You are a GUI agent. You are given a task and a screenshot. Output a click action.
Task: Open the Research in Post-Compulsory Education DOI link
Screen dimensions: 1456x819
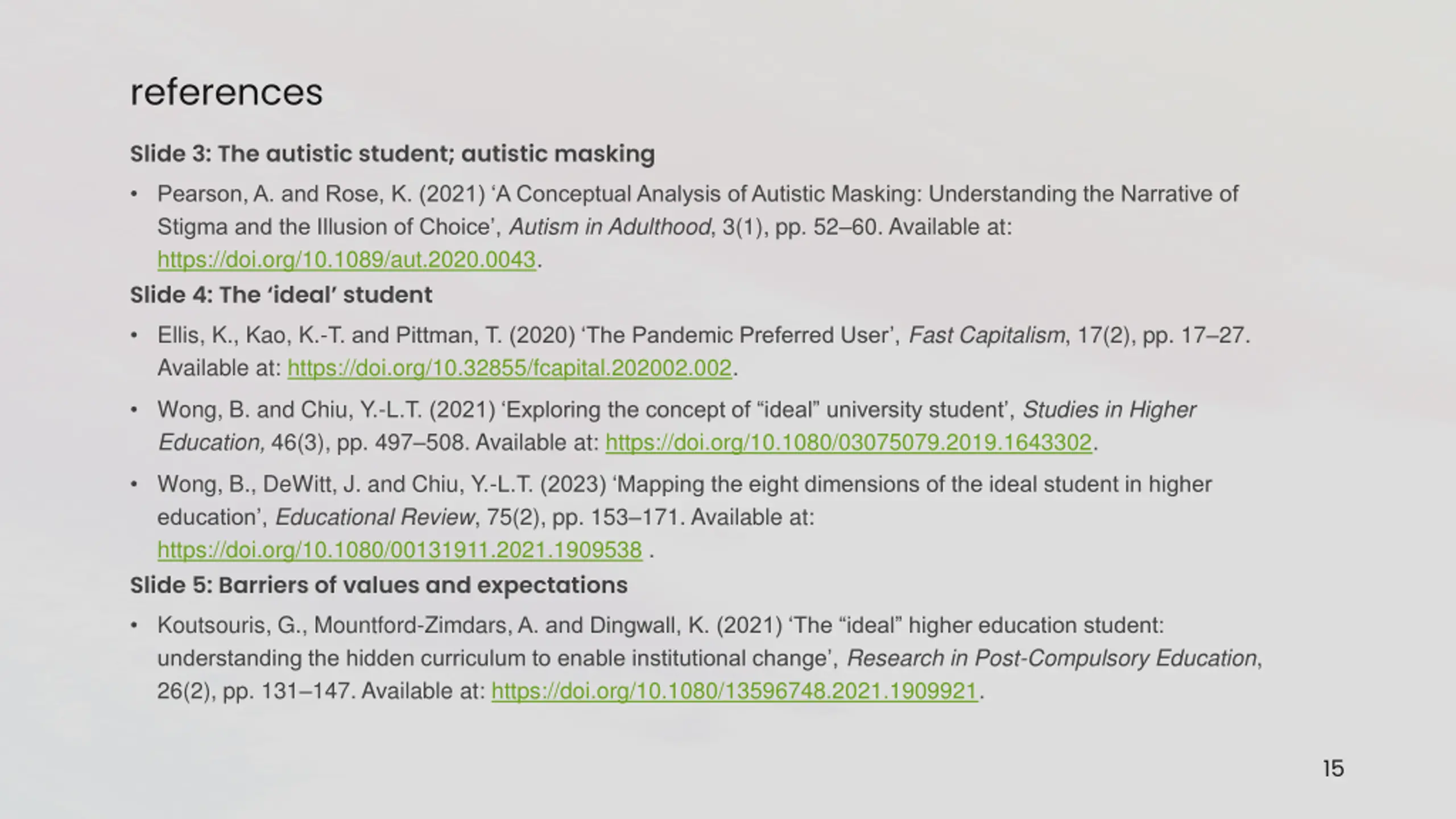point(734,691)
